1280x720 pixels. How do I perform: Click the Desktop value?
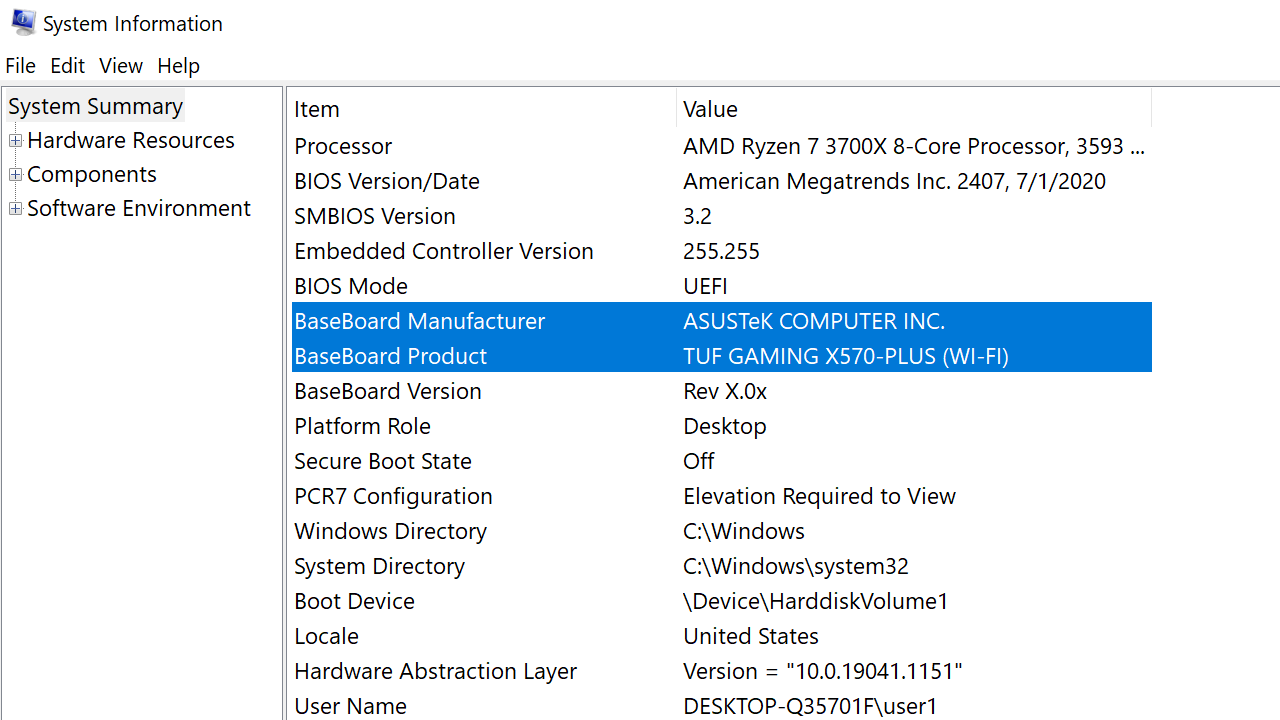pos(725,426)
